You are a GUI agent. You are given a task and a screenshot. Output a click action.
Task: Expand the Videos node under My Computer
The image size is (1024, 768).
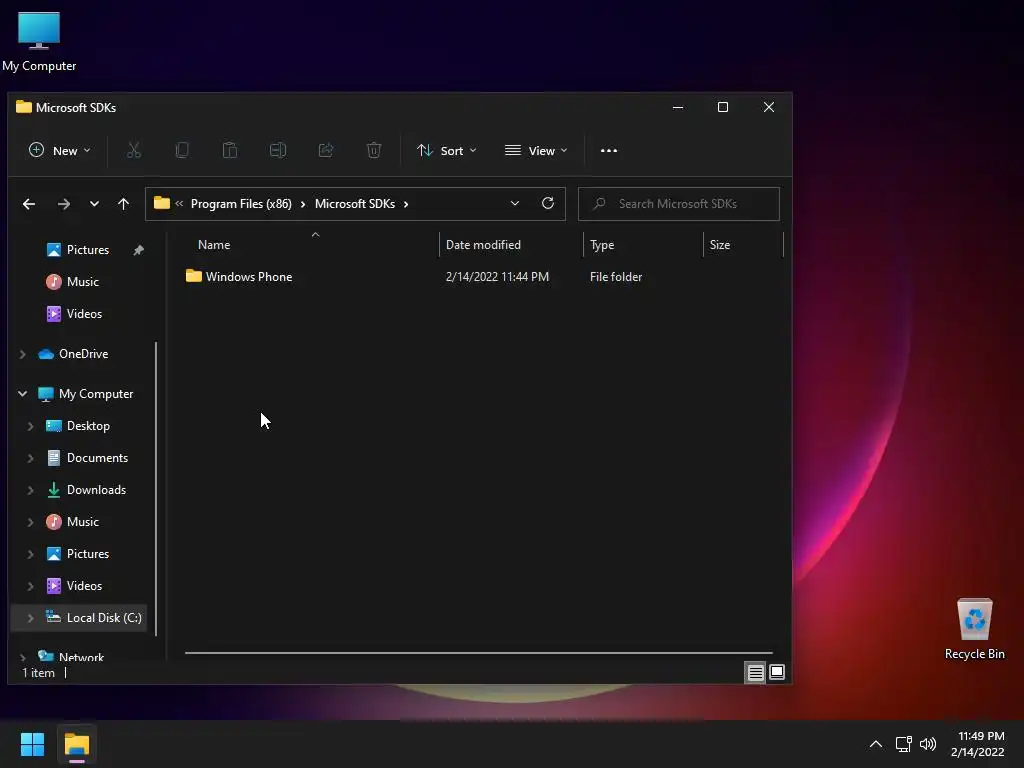[30, 586]
